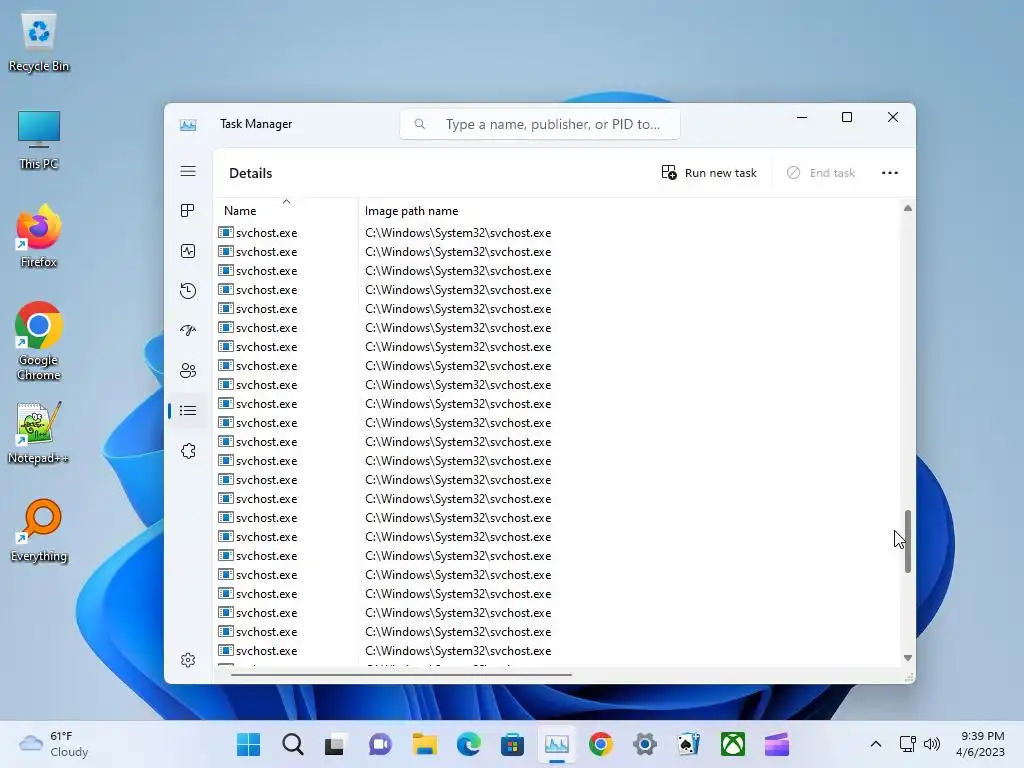
Task: Launch Chrome from the taskbar
Action: click(601, 744)
